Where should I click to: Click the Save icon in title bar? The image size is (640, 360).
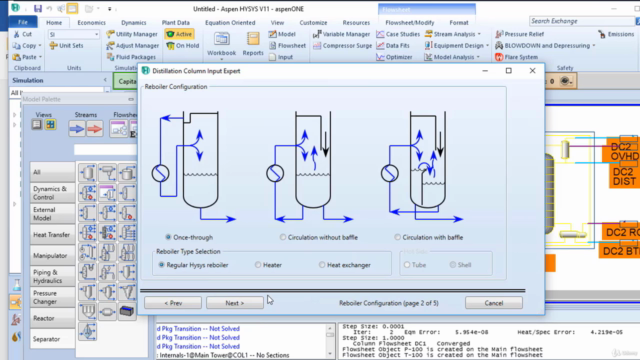(x=38, y=8)
